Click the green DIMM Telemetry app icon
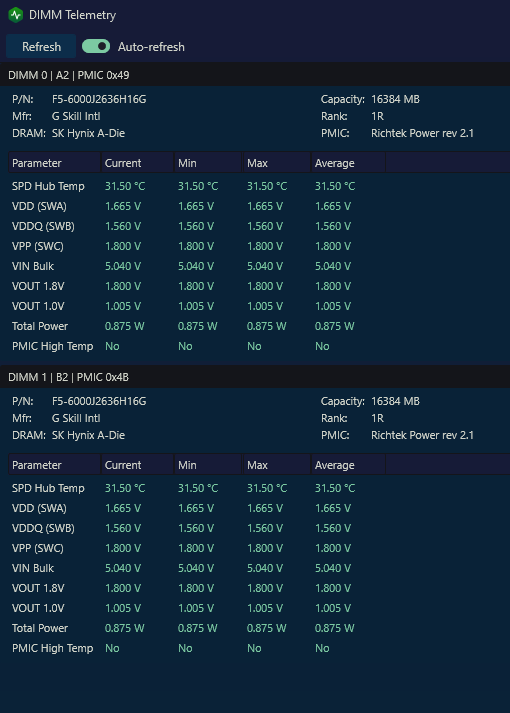The image size is (510, 713). (16, 15)
